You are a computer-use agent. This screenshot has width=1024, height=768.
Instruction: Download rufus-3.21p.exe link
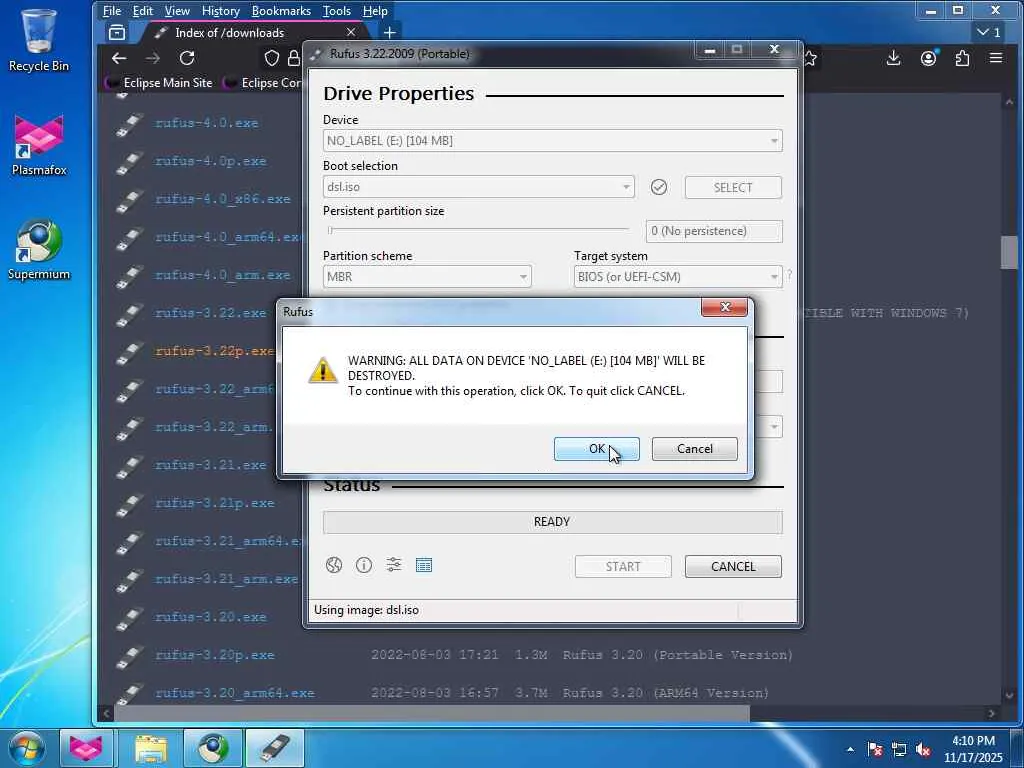pos(214,503)
